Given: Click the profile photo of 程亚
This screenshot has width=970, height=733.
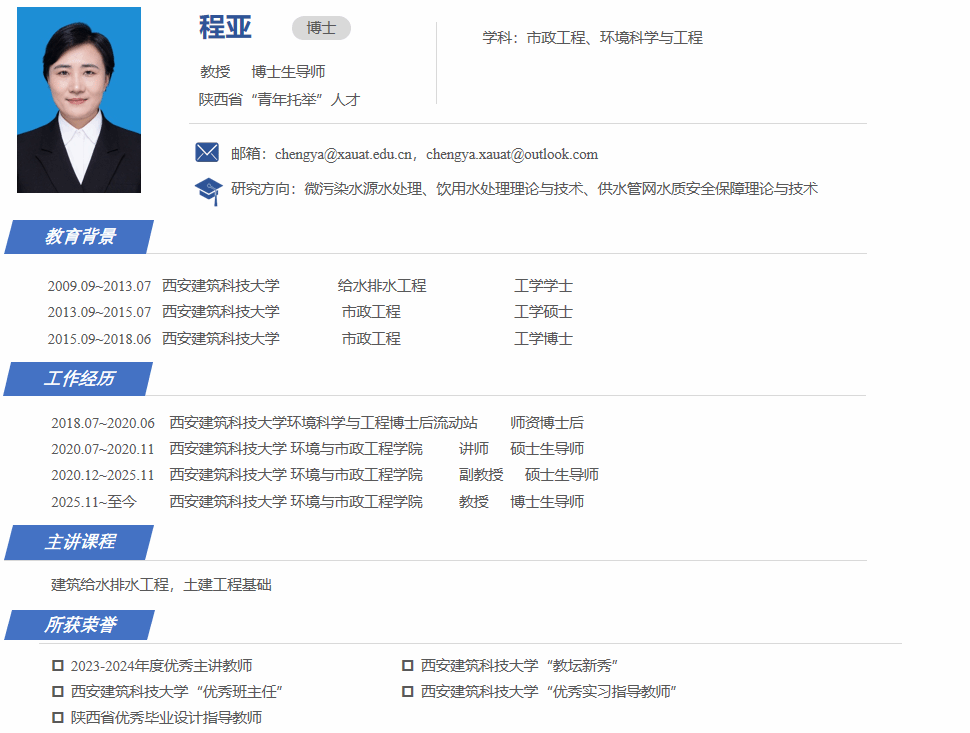Looking at the screenshot, I should point(79,100).
